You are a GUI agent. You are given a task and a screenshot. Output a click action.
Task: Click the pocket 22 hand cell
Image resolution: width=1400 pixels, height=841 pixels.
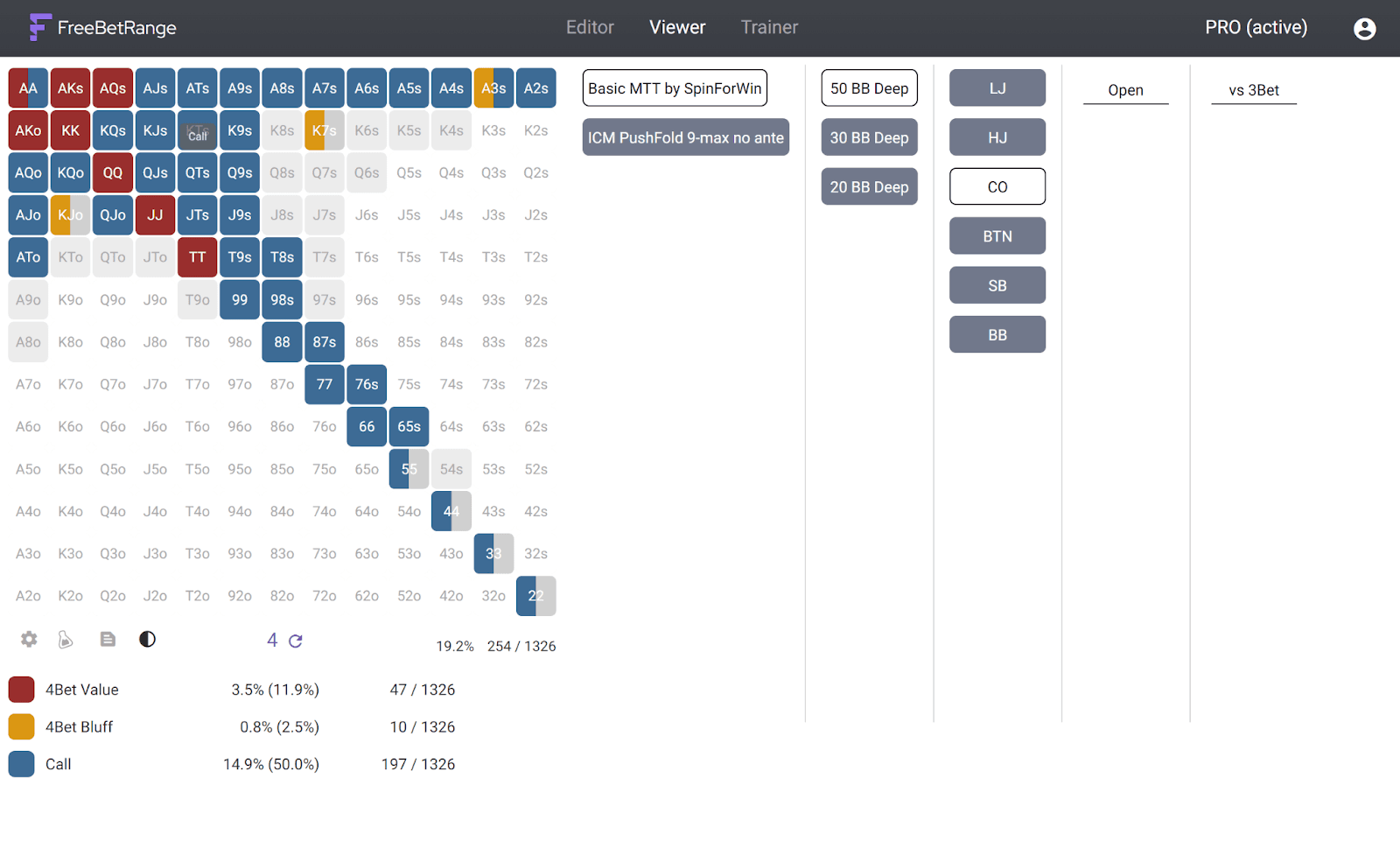[535, 596]
